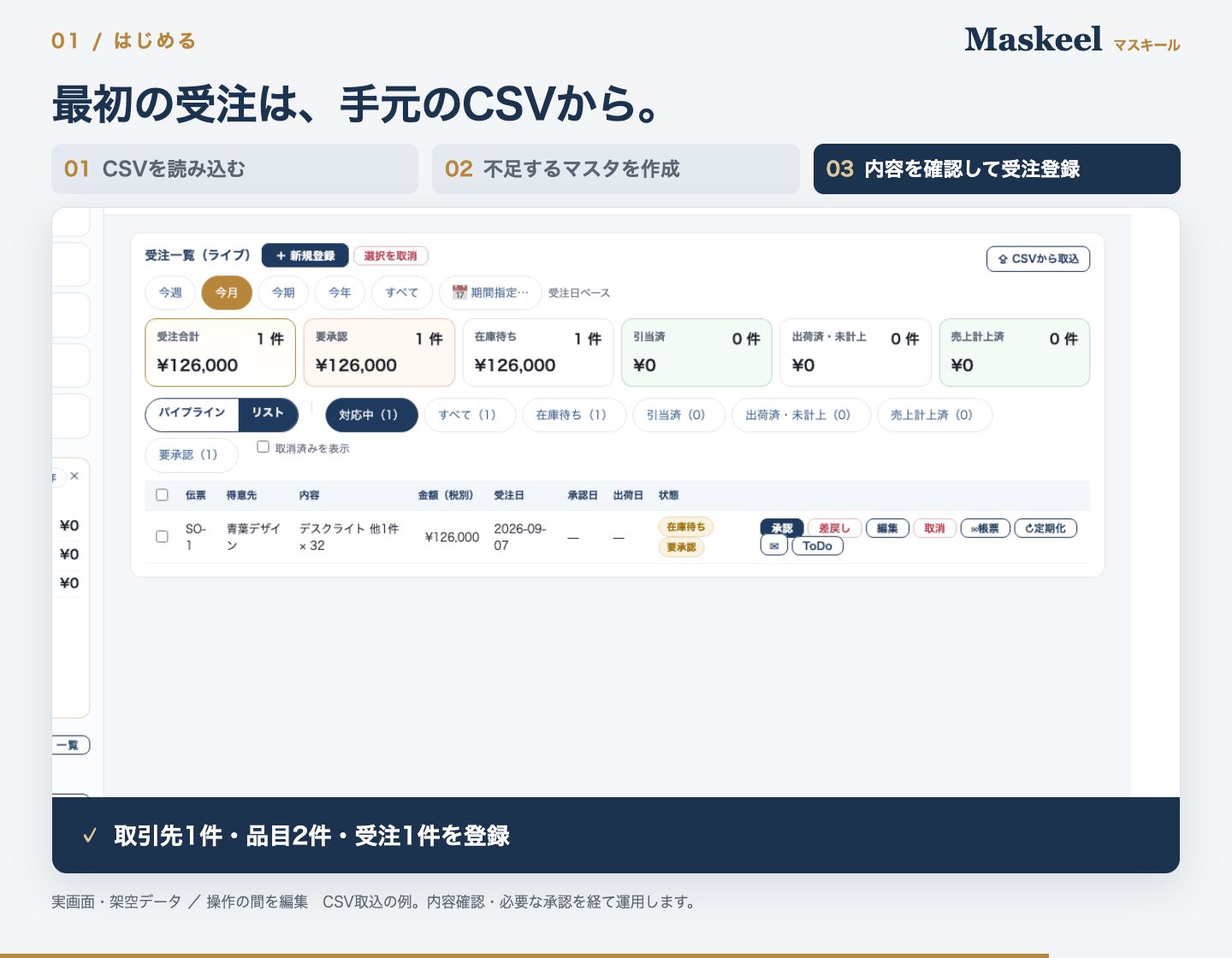Viewport: 1232px width, 958px height.
Task: Click the 青葉デザイン customer cell
Action: point(253,536)
